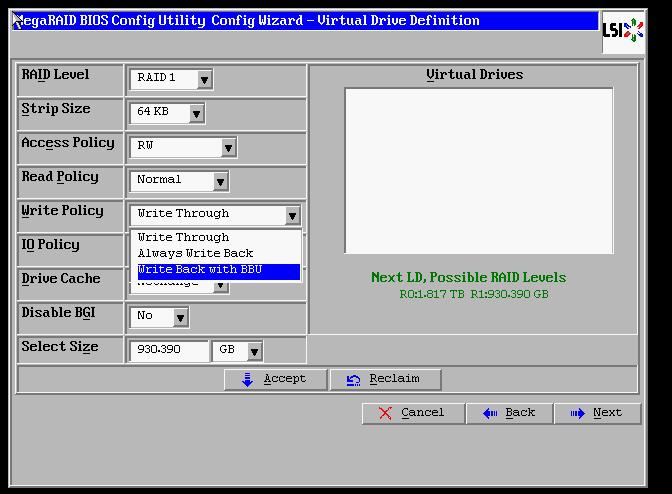Click the blue left-arrow Back icon
Screen dimensions: 672x494
490,413
